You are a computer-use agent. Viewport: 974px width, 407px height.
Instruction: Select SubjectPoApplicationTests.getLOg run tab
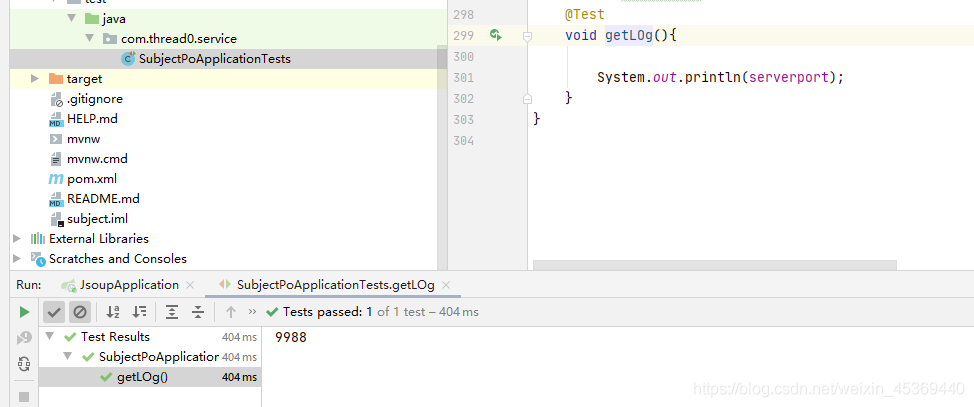(335, 285)
